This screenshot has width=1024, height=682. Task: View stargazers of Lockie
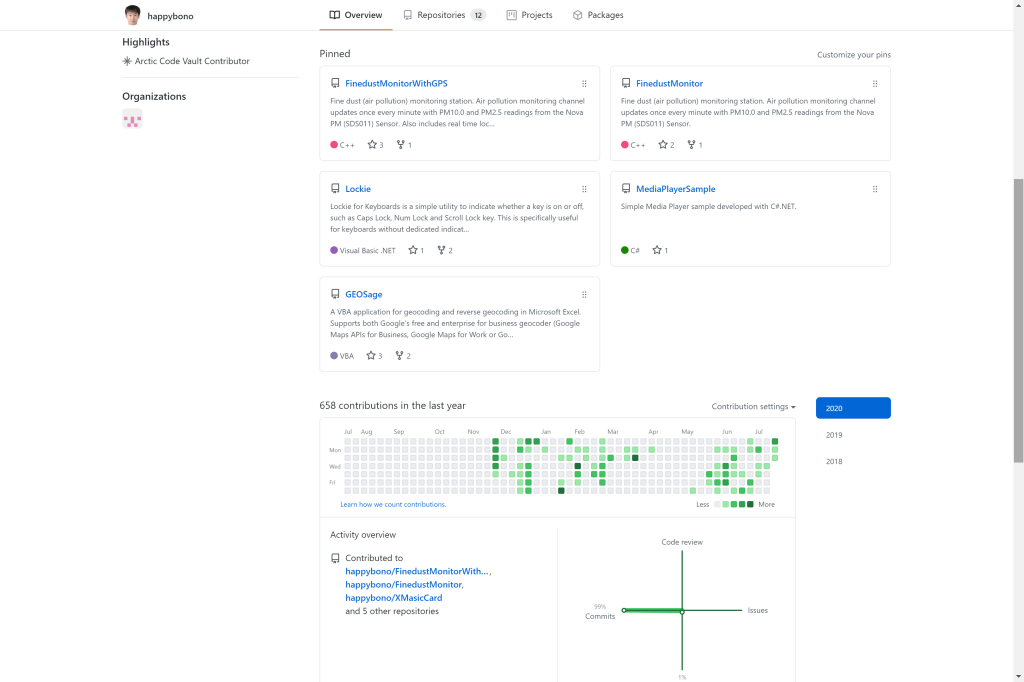pyautogui.click(x=416, y=250)
